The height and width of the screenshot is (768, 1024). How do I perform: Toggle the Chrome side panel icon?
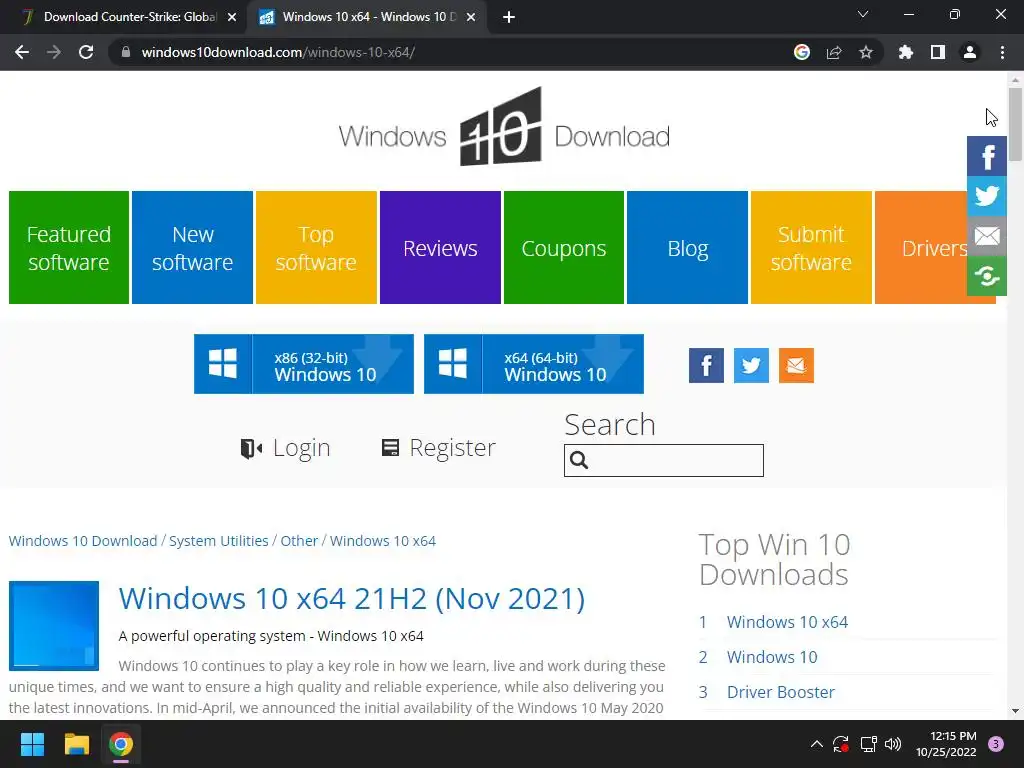coord(938,52)
